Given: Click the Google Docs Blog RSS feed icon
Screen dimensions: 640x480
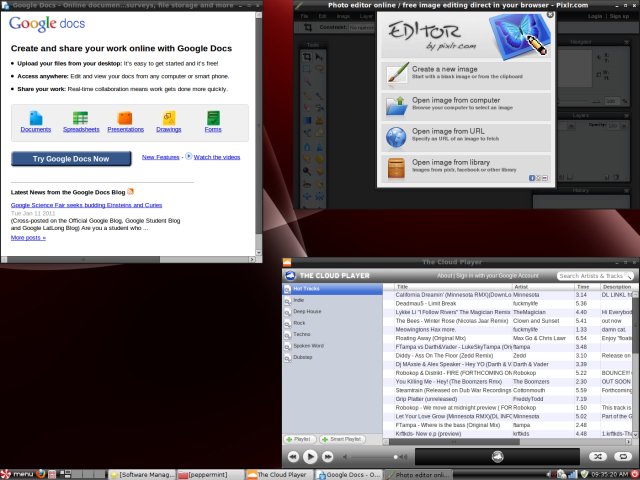Looking at the screenshot, I should pyautogui.click(x=131, y=191).
